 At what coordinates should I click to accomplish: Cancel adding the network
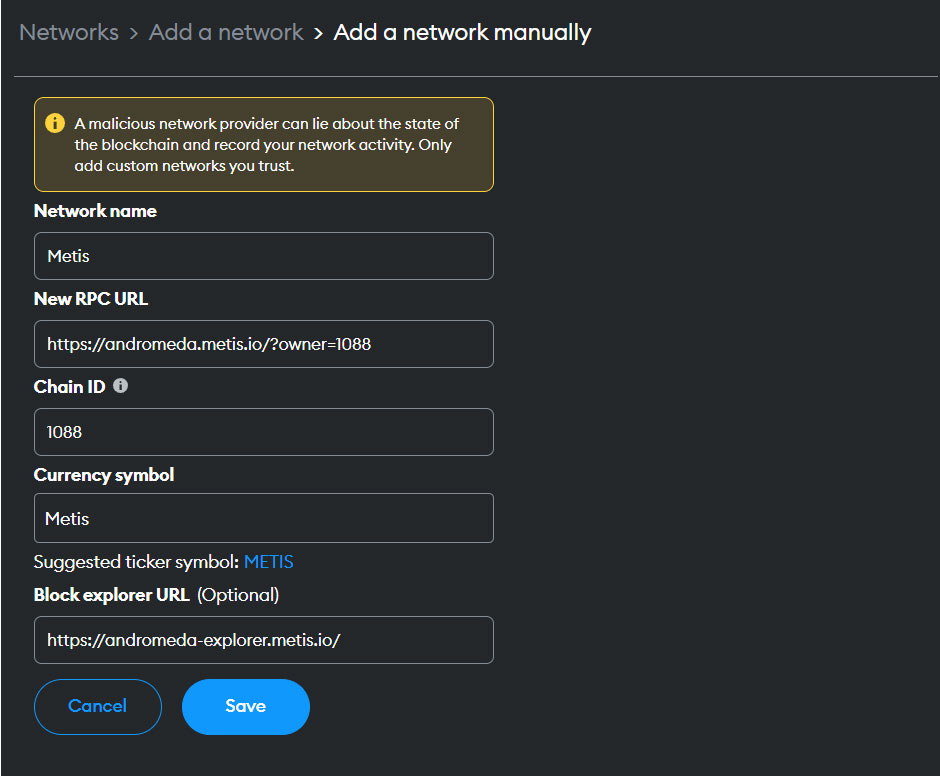tap(97, 706)
